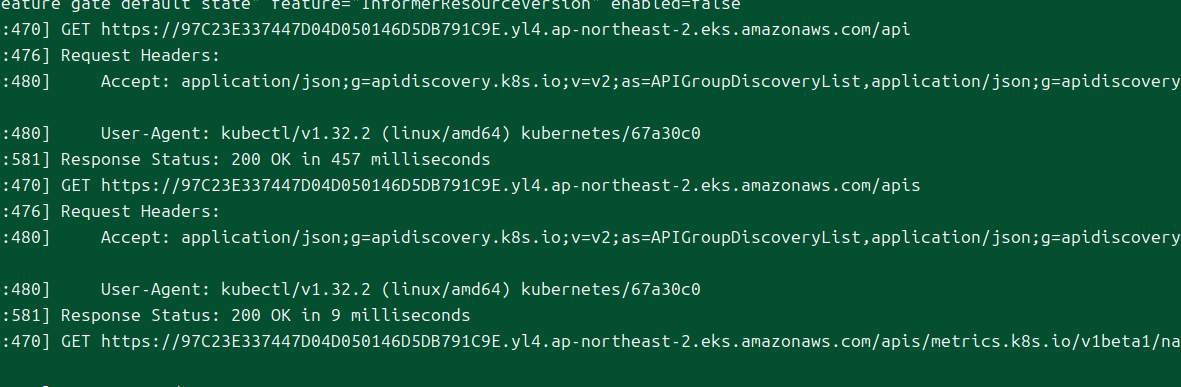
Task: Click '(linux/amd64)' in the first User-Agent line
Action: pos(446,134)
